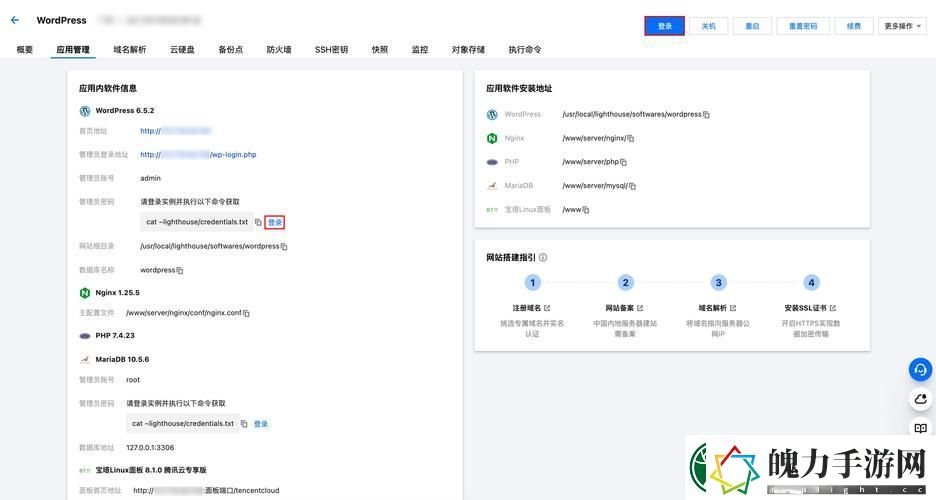Switch to the 防火墙 tab
The image size is (936, 500).
click(279, 50)
